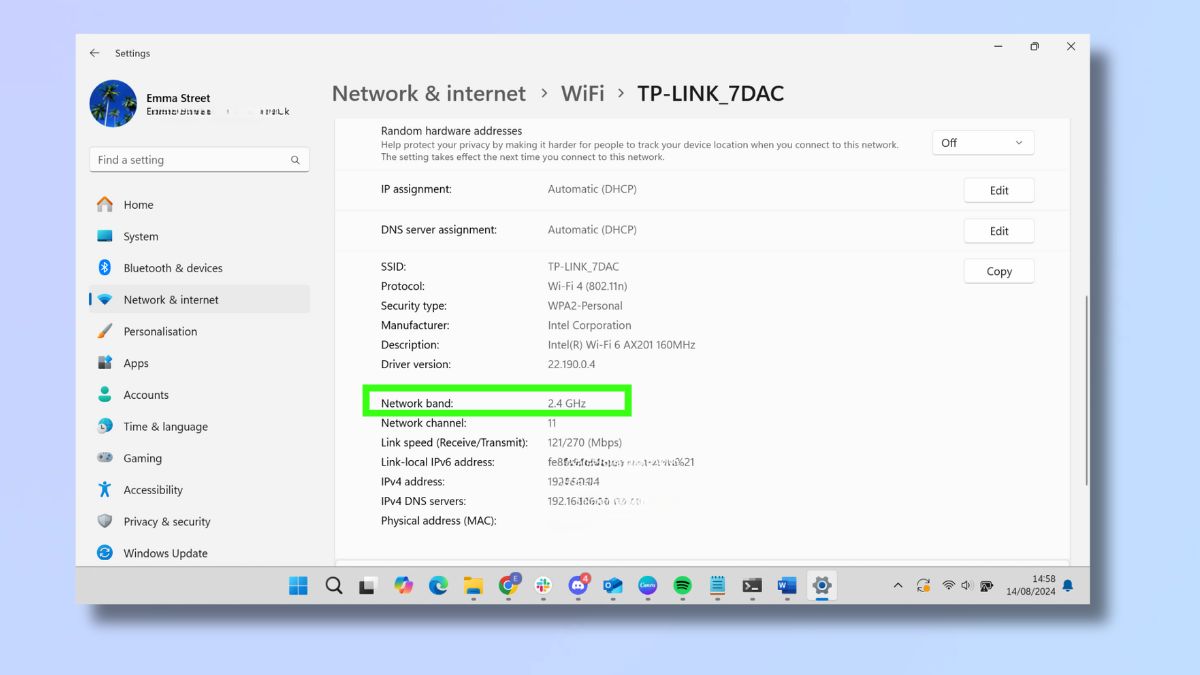Launch Spotify from the taskbar
The width and height of the screenshot is (1200, 675).
pos(682,586)
